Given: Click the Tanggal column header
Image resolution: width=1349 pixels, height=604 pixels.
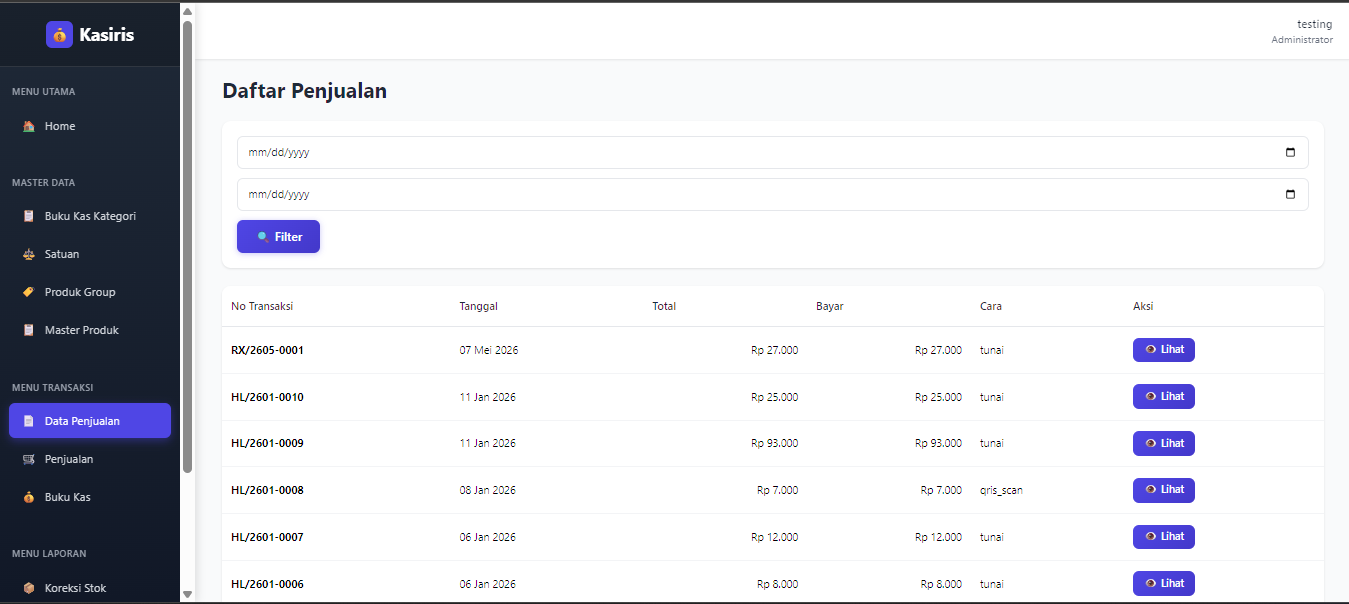Looking at the screenshot, I should 479,306.
